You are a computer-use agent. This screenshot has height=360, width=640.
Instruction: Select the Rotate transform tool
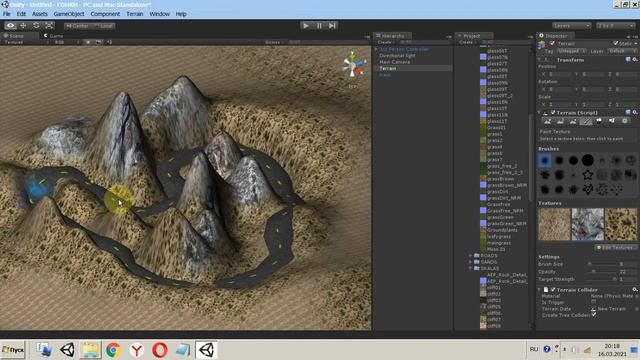pyautogui.click(x=36, y=25)
